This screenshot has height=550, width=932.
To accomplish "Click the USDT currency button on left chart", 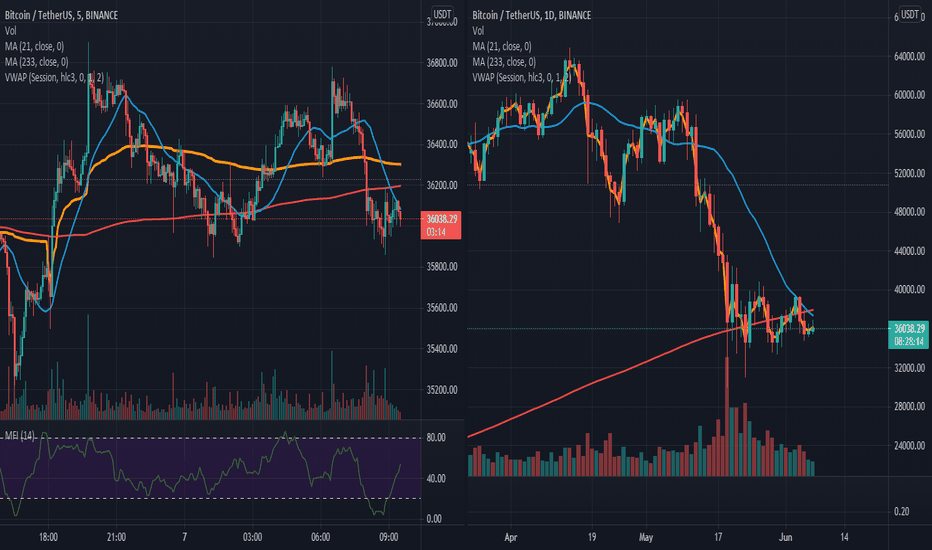I will (x=442, y=14).
